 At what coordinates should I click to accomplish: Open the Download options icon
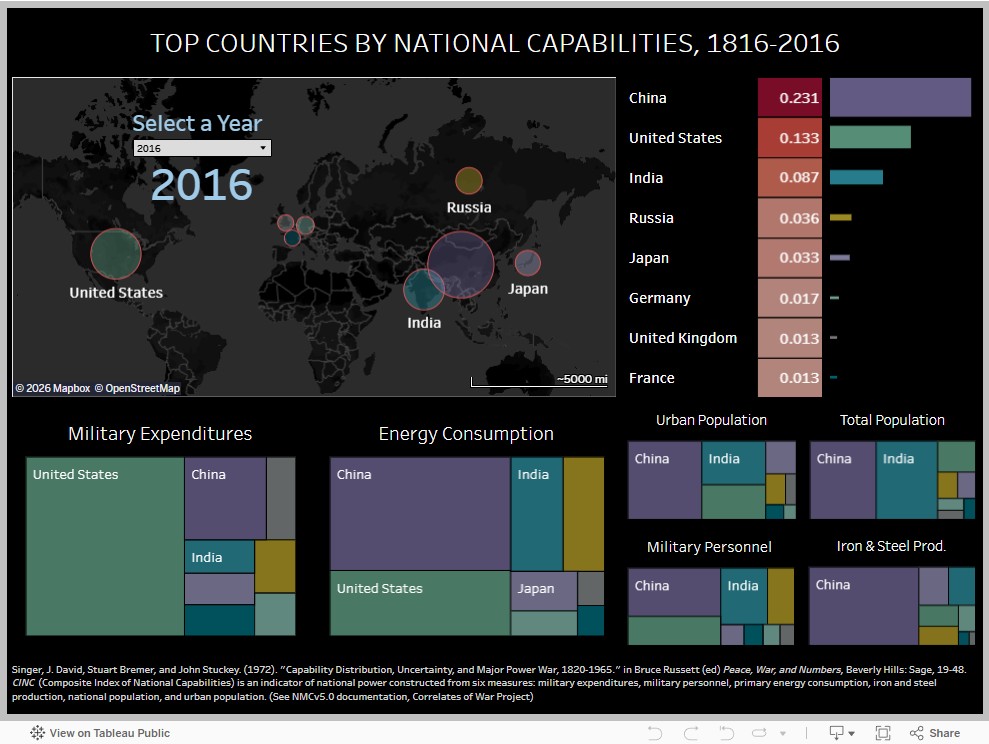(x=837, y=733)
